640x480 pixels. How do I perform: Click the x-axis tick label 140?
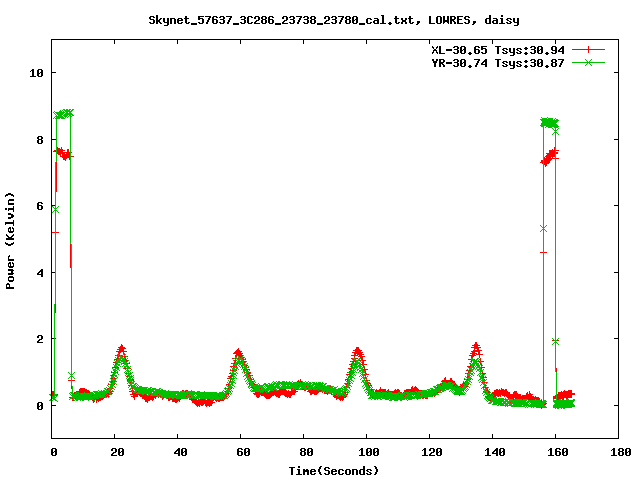tap(495, 452)
